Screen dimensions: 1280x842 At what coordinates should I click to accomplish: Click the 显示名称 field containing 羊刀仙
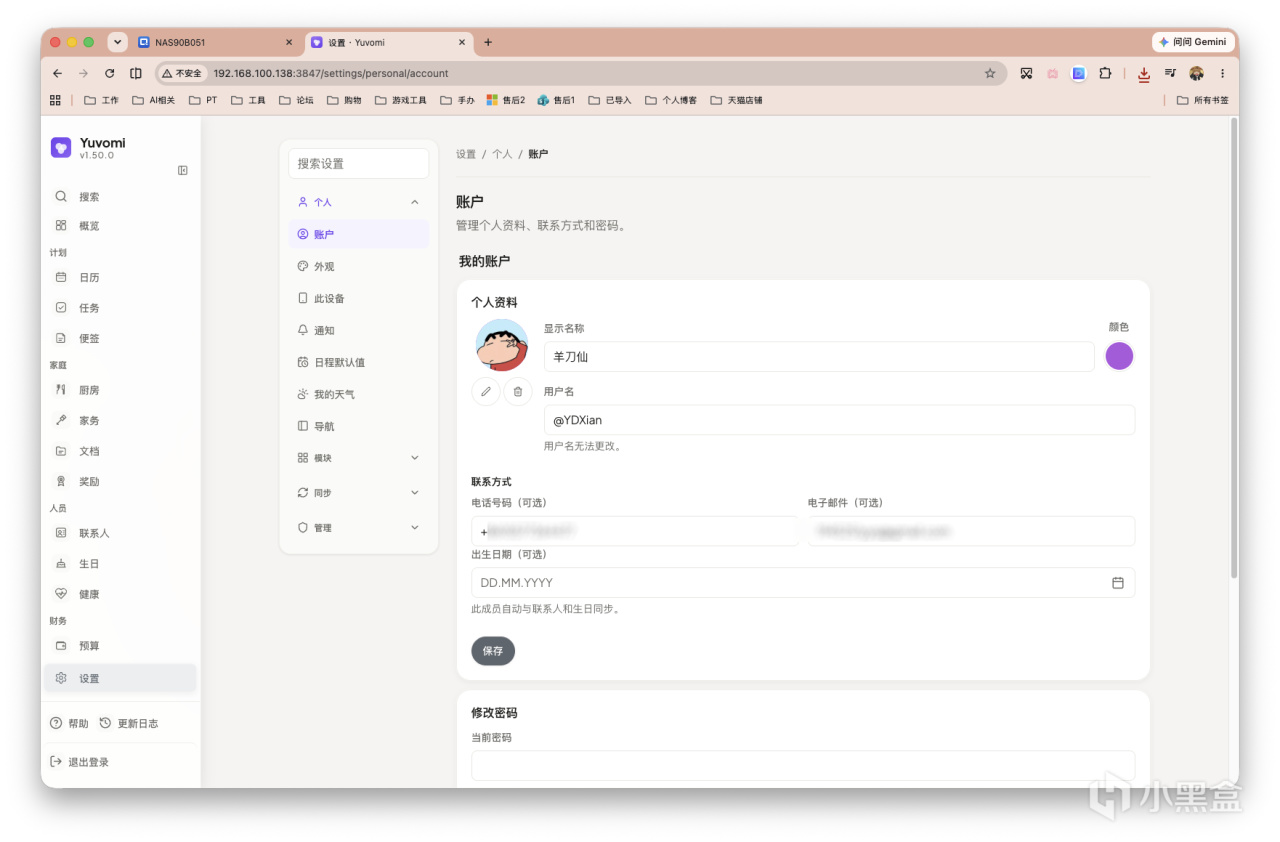819,357
